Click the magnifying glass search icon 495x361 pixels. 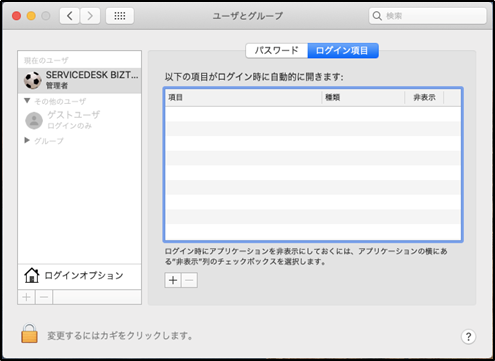coord(377,16)
